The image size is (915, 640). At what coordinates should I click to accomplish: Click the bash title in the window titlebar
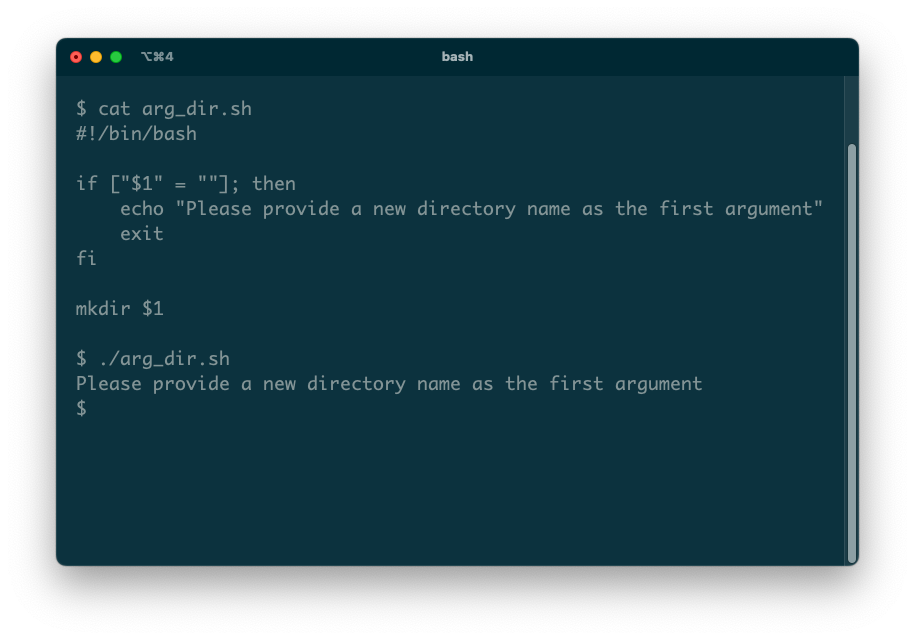coord(457,57)
